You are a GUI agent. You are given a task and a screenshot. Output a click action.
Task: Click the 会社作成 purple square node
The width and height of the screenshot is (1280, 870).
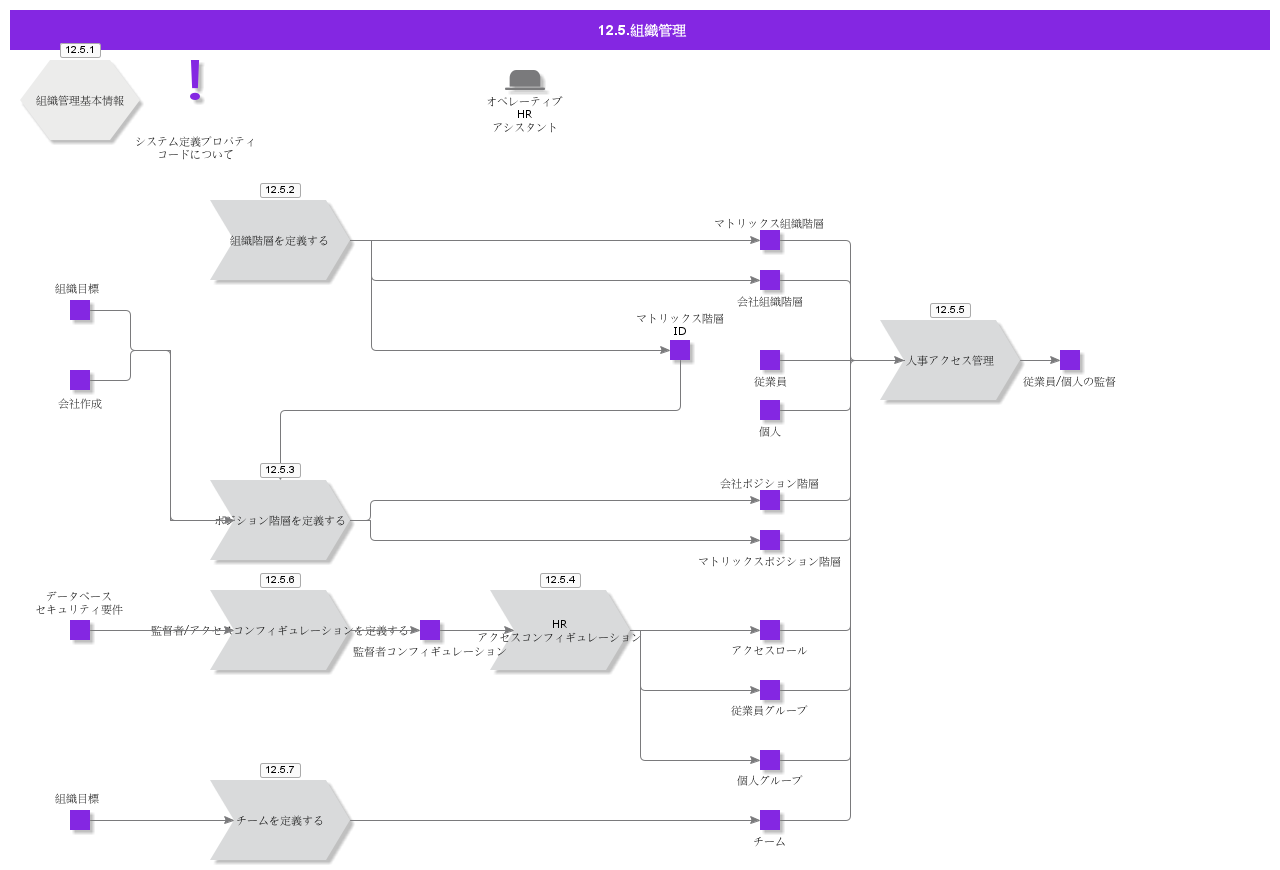(x=80, y=380)
